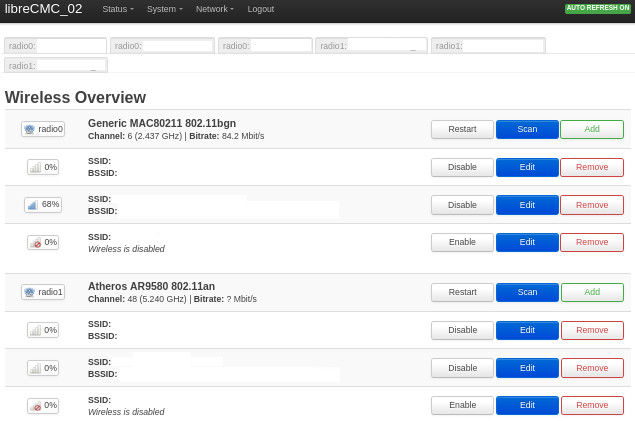Viewport: 635px width, 421px height.
Task: Scan with the radio0 Generic MAC80211 device
Action: (x=527, y=130)
